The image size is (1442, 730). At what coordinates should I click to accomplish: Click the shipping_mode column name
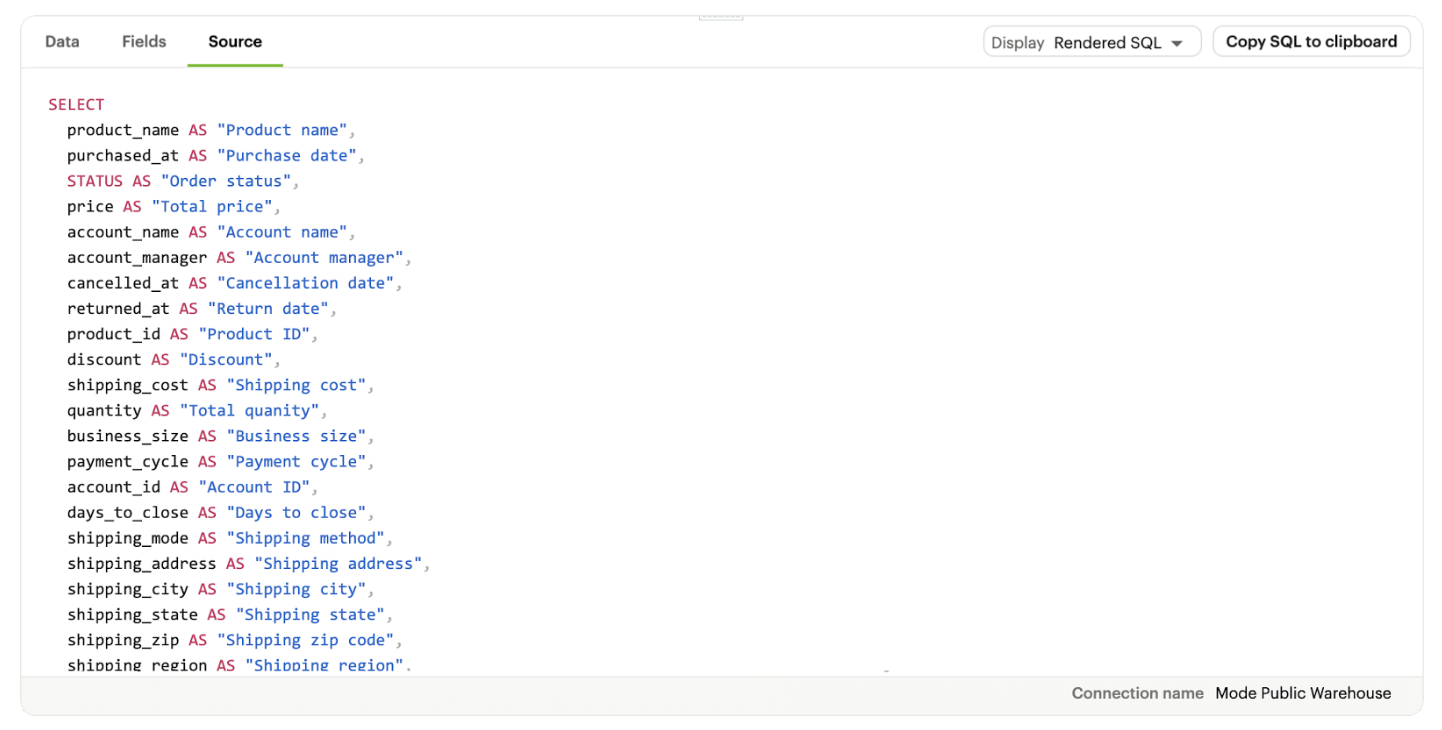coord(128,538)
